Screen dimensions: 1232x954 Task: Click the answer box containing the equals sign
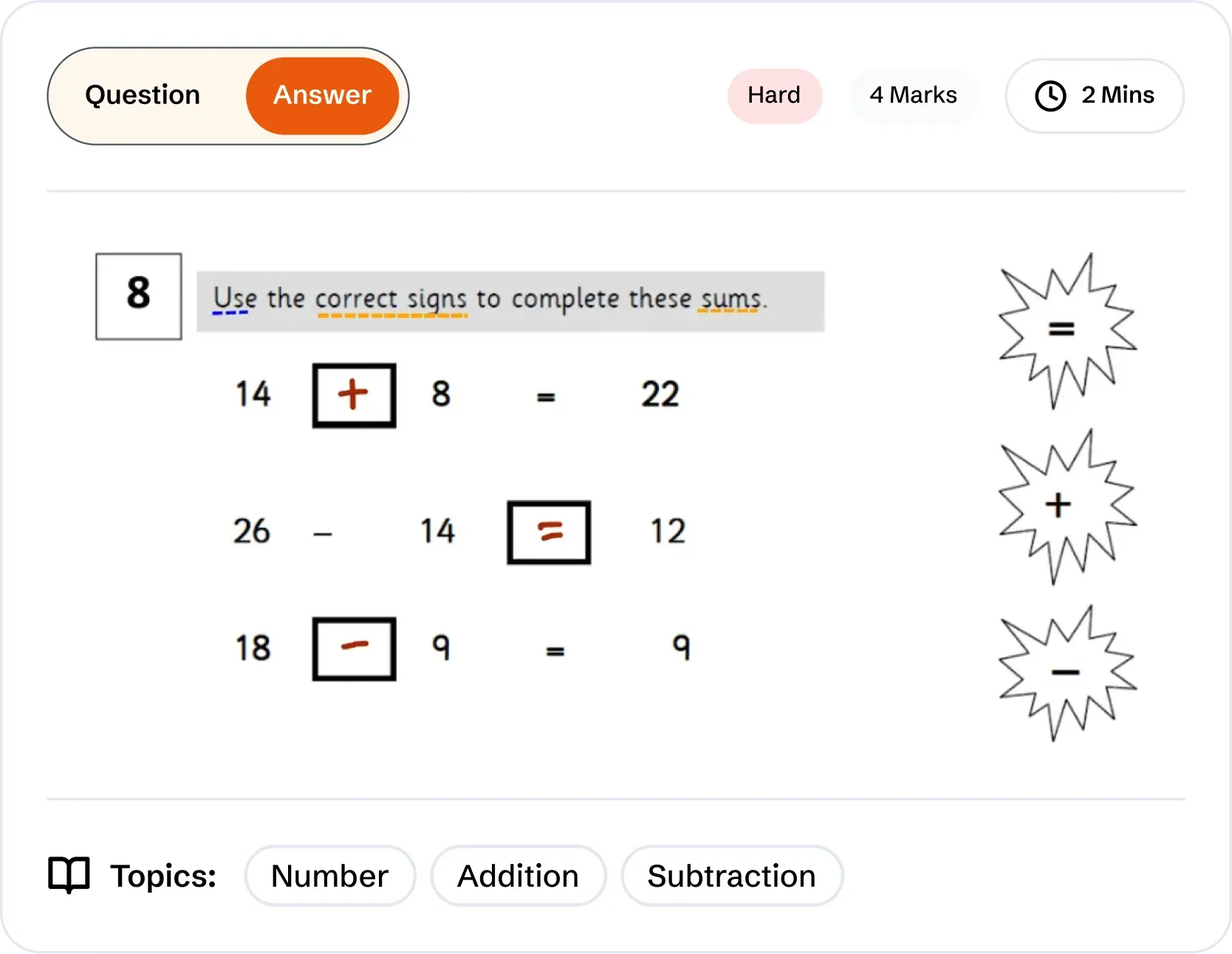click(x=549, y=532)
